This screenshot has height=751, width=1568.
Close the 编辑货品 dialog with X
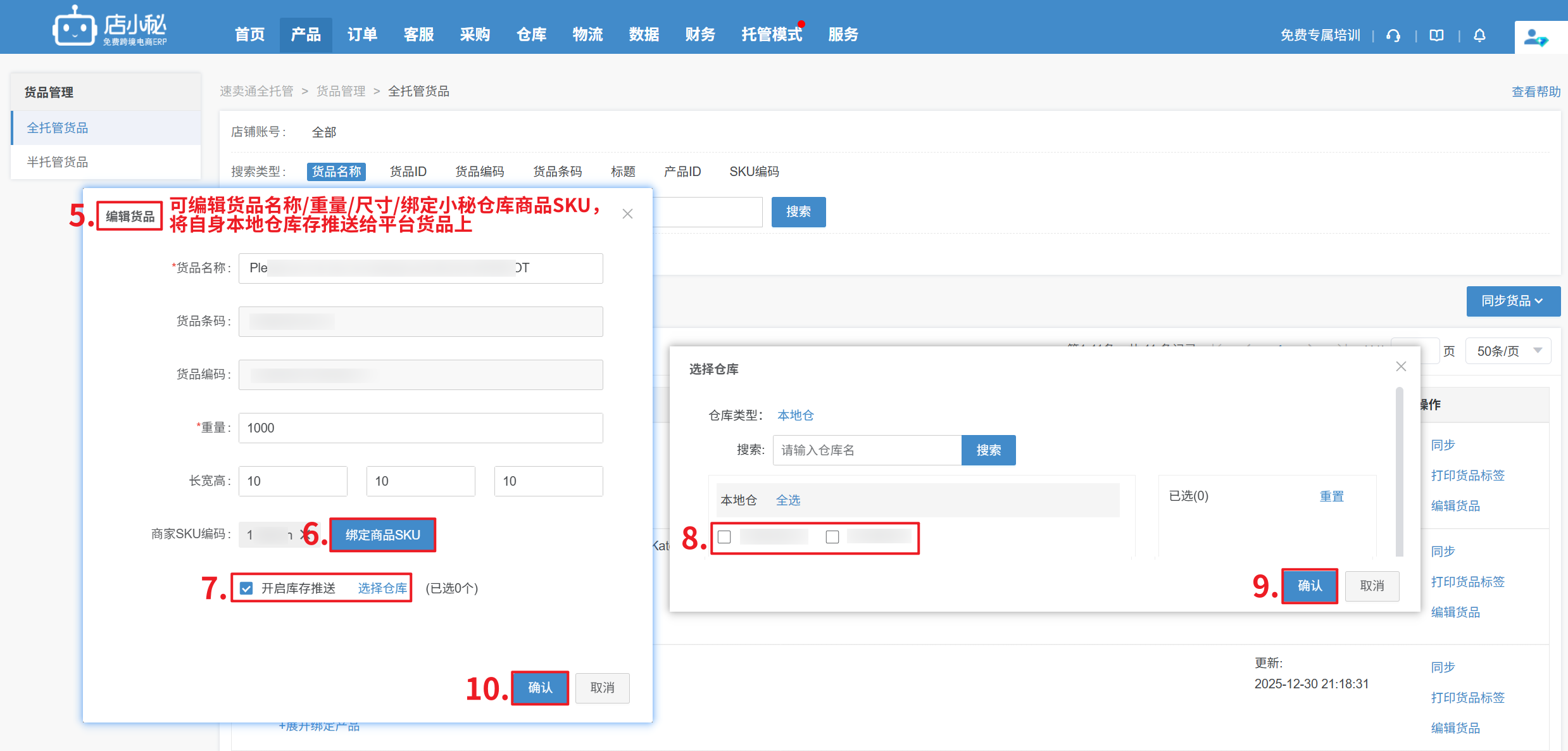pyautogui.click(x=627, y=214)
